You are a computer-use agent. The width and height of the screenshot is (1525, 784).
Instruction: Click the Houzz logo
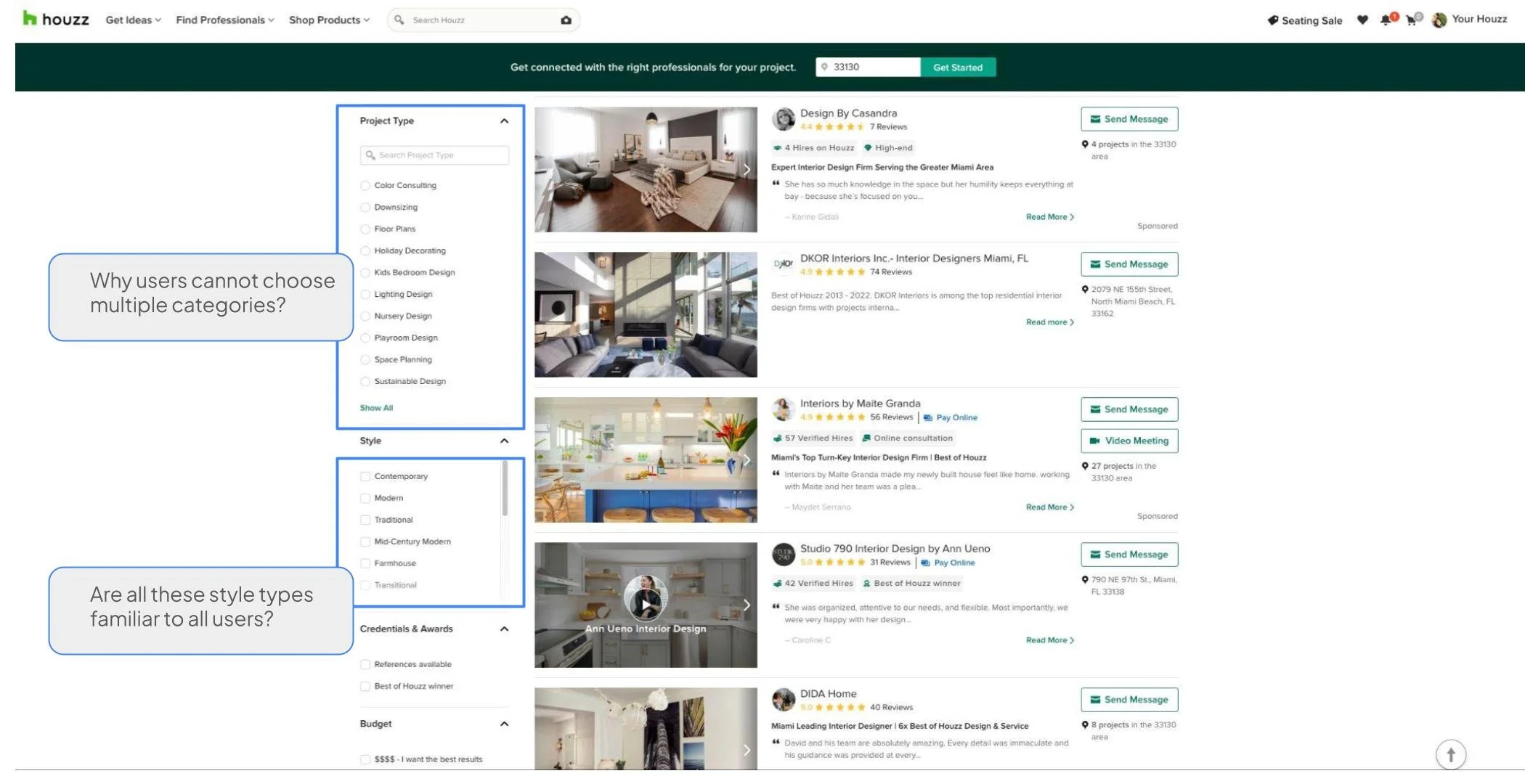[55, 20]
